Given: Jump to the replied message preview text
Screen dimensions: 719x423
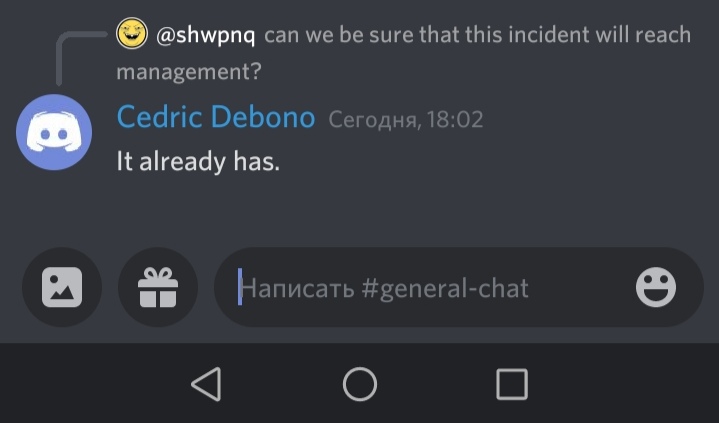Looking at the screenshot, I should [404, 53].
